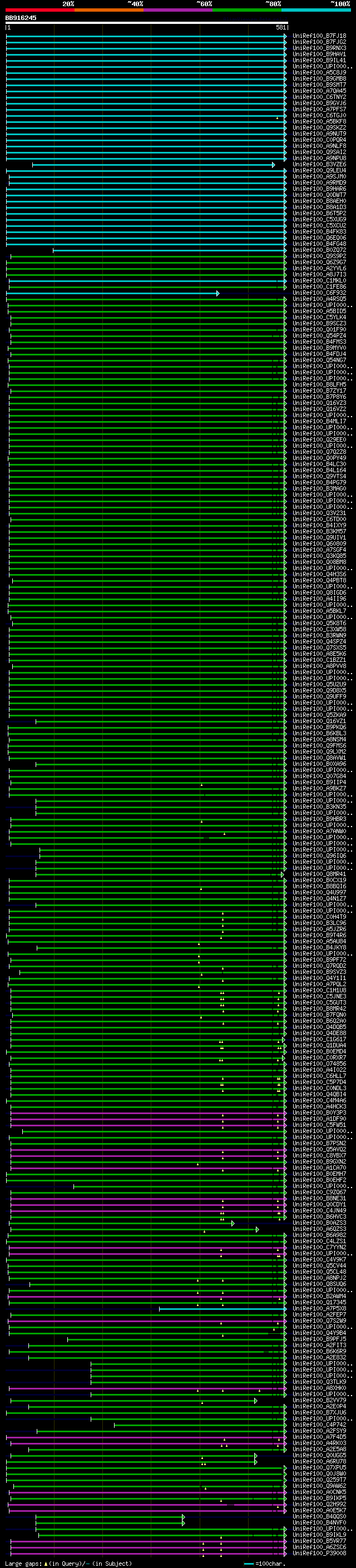Select subject UniRef100_B2AWM4
The image size is (356, 1568).
click(319, 1296)
